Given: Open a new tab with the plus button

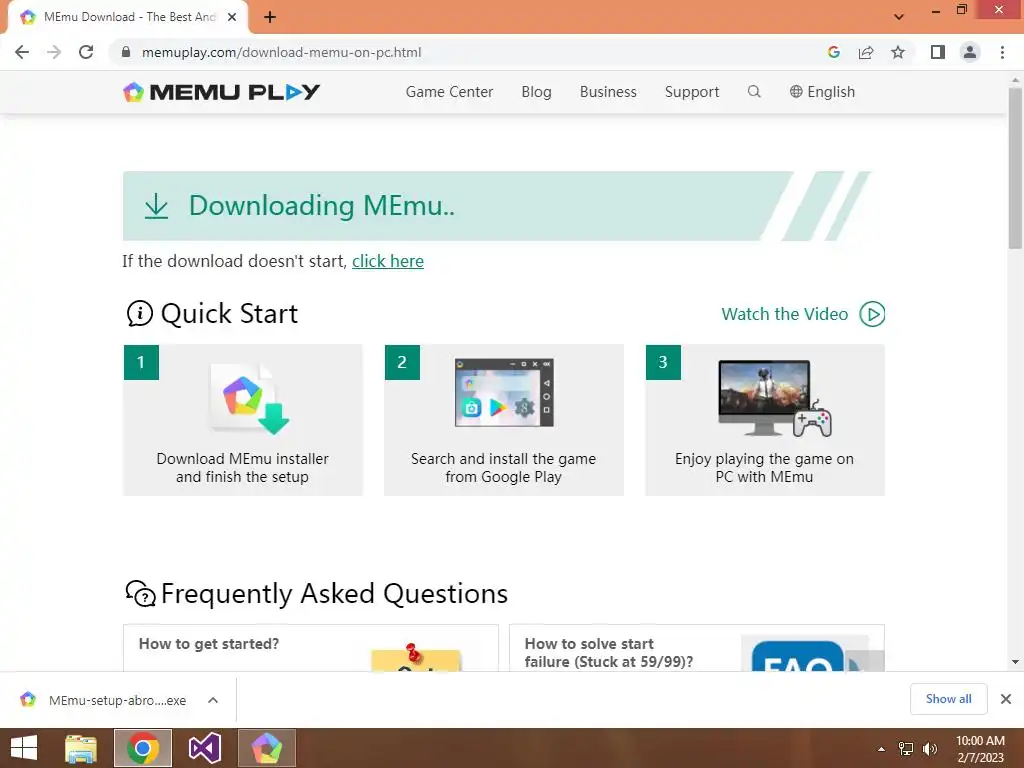Looking at the screenshot, I should click(x=270, y=17).
